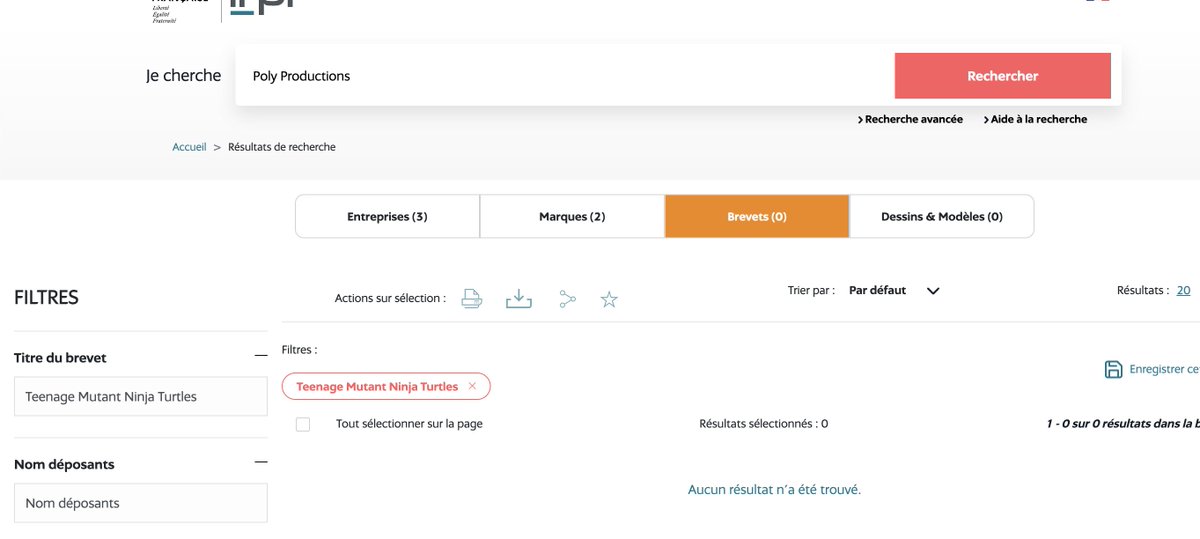Check 'Tout sélectionner sur la page'
This screenshot has width=1200, height=539.
pyautogui.click(x=303, y=424)
